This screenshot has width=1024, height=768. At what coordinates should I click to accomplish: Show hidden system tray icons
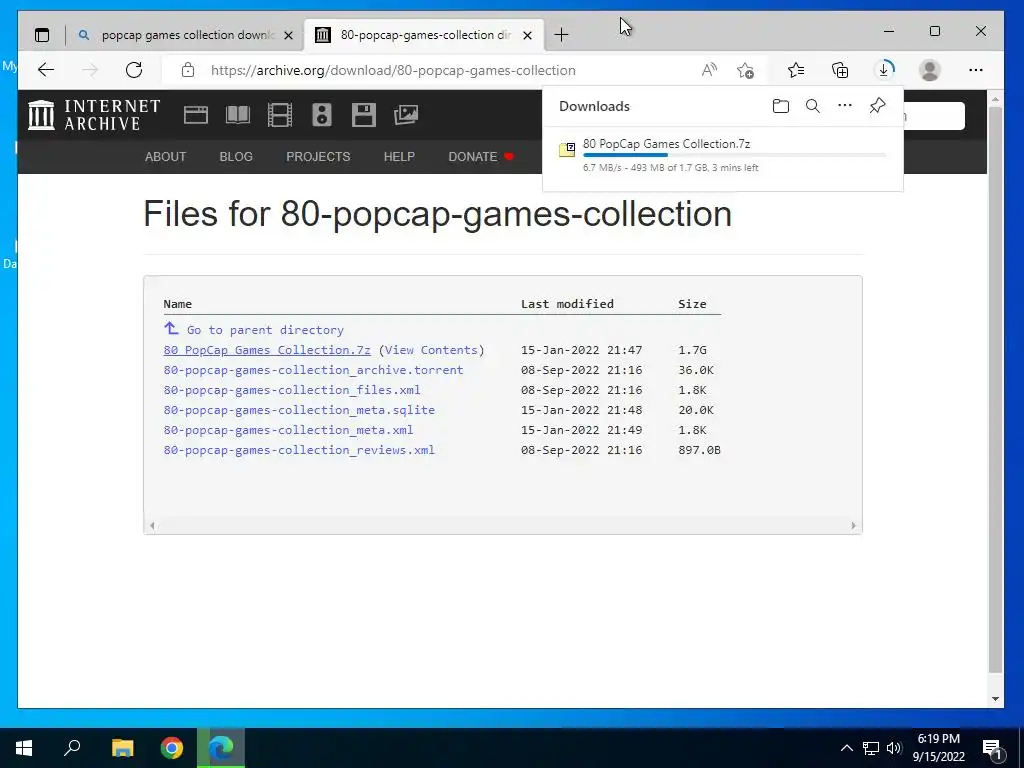(x=846, y=748)
